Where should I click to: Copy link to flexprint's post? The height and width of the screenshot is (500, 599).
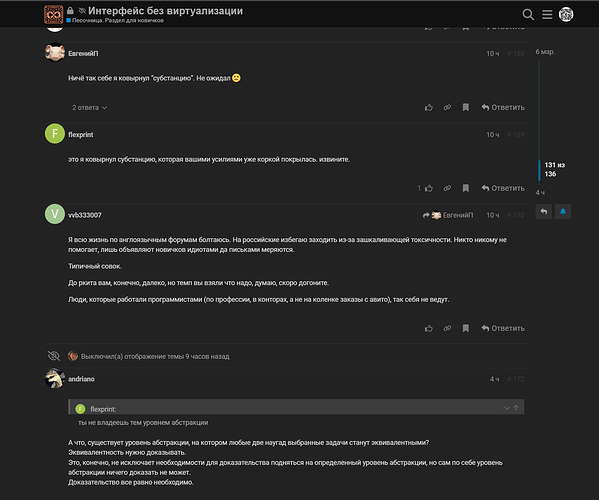(447, 188)
